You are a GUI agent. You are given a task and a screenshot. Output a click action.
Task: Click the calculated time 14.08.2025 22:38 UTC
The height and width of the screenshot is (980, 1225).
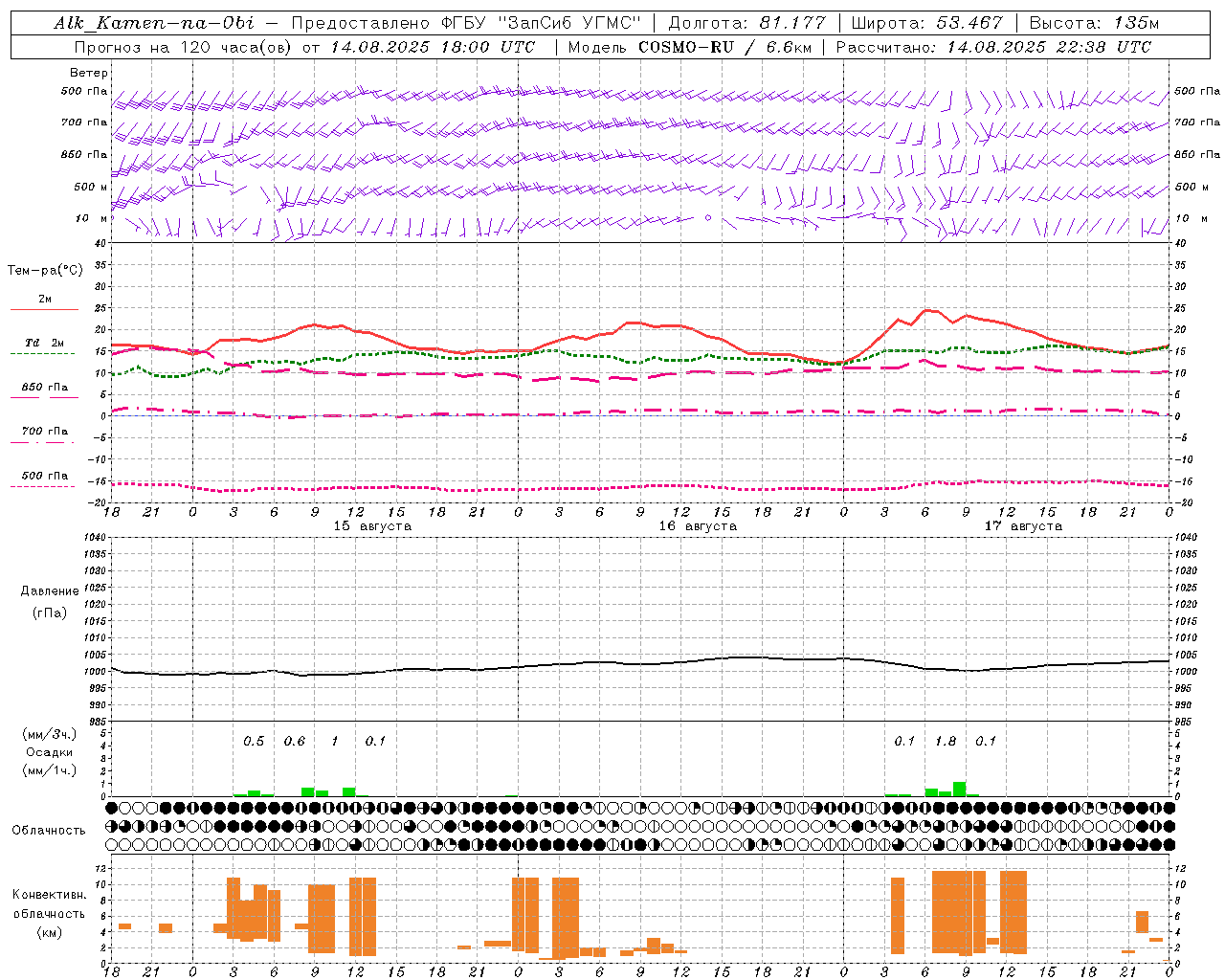point(1049,47)
